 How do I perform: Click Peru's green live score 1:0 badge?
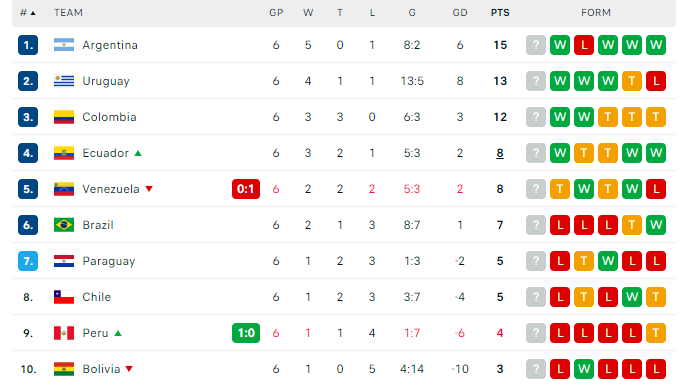(x=246, y=333)
